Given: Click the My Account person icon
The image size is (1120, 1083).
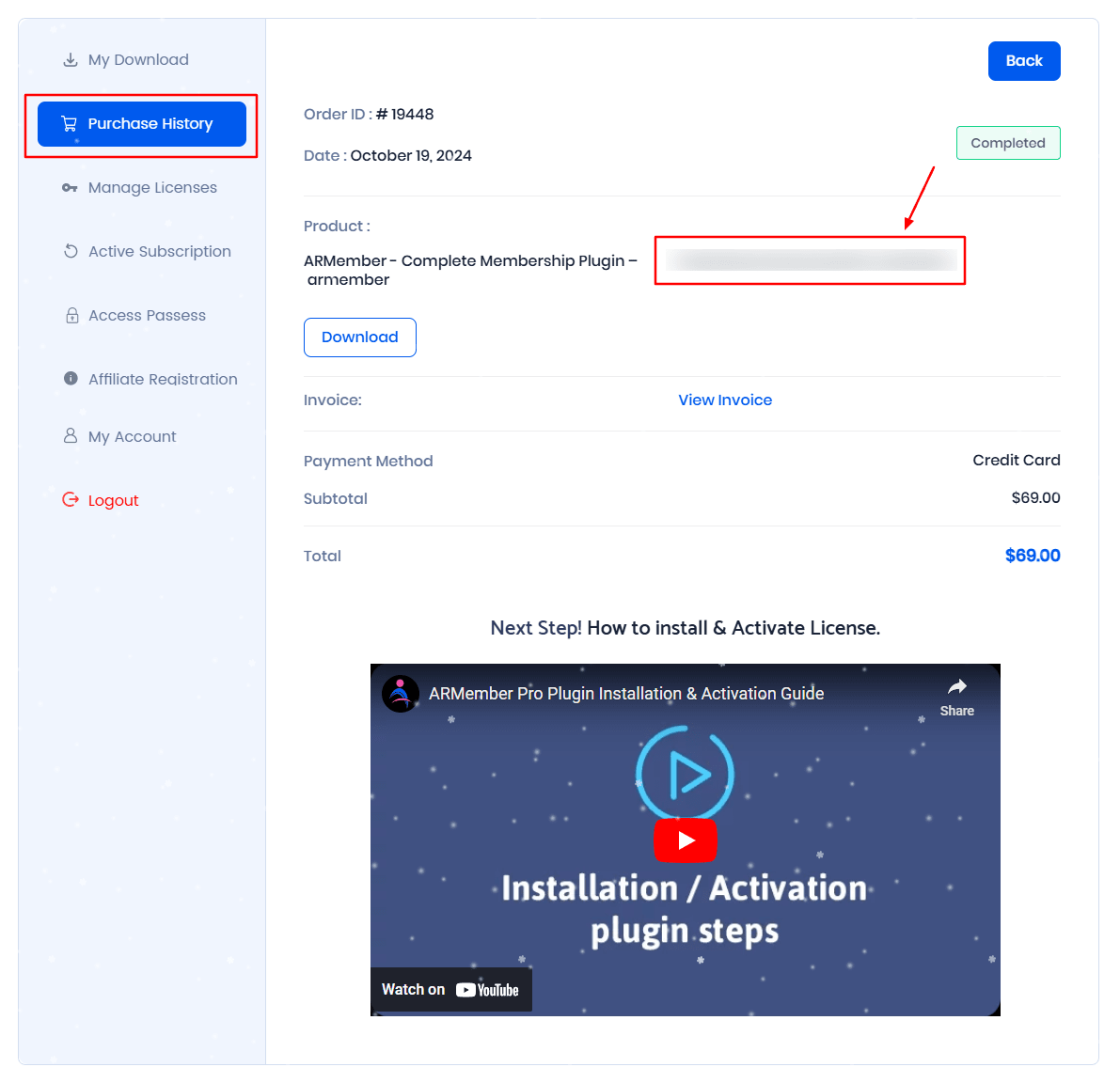Looking at the screenshot, I should (x=70, y=435).
